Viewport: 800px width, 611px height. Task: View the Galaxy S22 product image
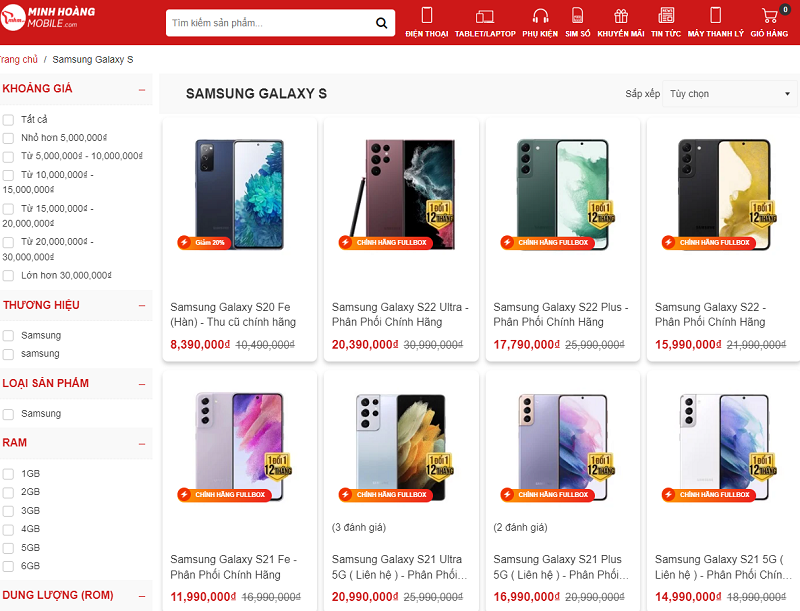click(x=723, y=194)
